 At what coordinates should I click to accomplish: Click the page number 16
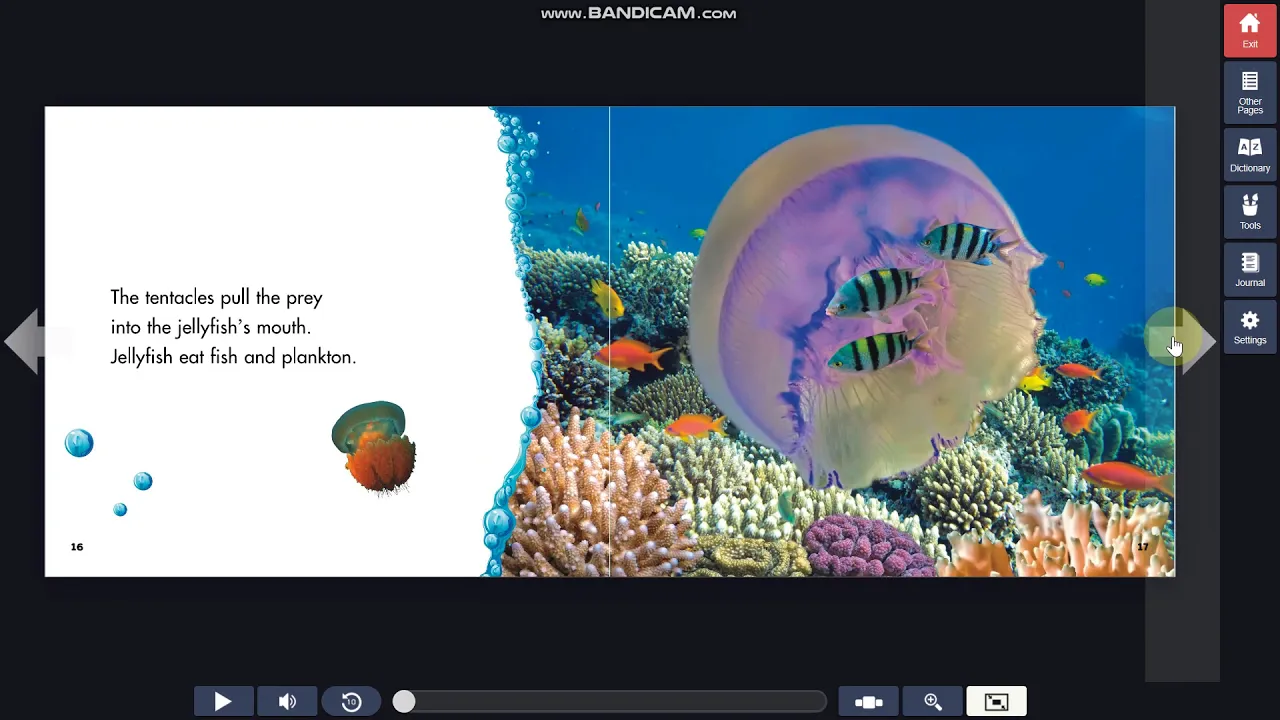[77, 547]
